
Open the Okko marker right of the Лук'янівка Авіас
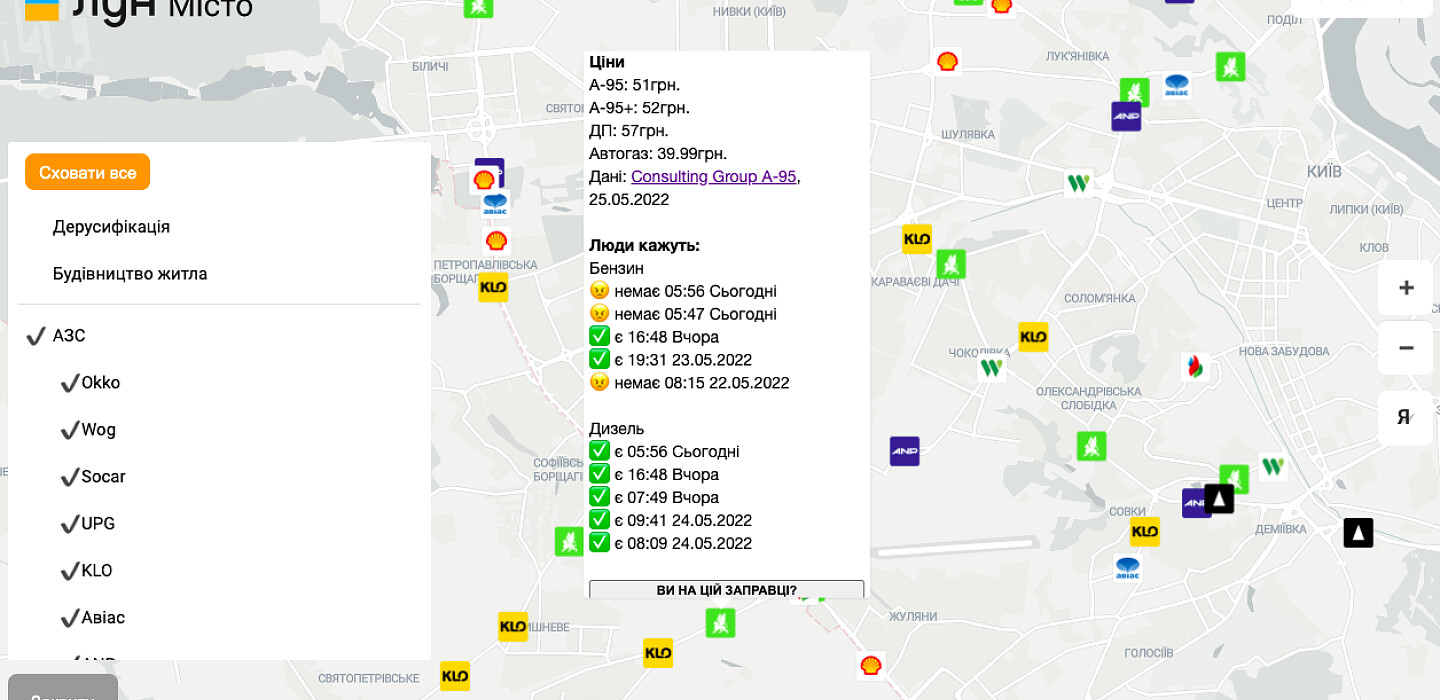[1230, 67]
